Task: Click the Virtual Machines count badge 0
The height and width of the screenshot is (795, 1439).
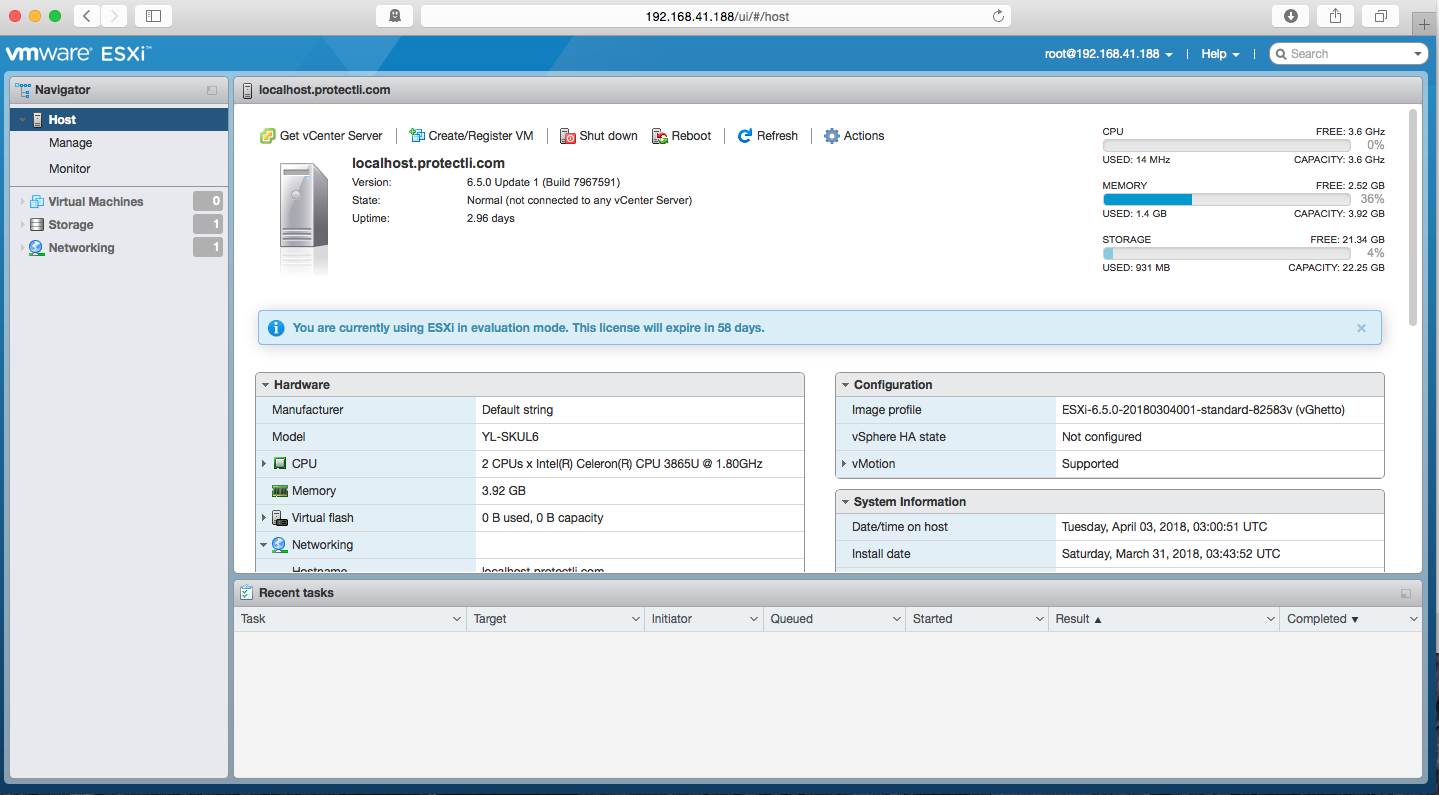Action: point(208,201)
